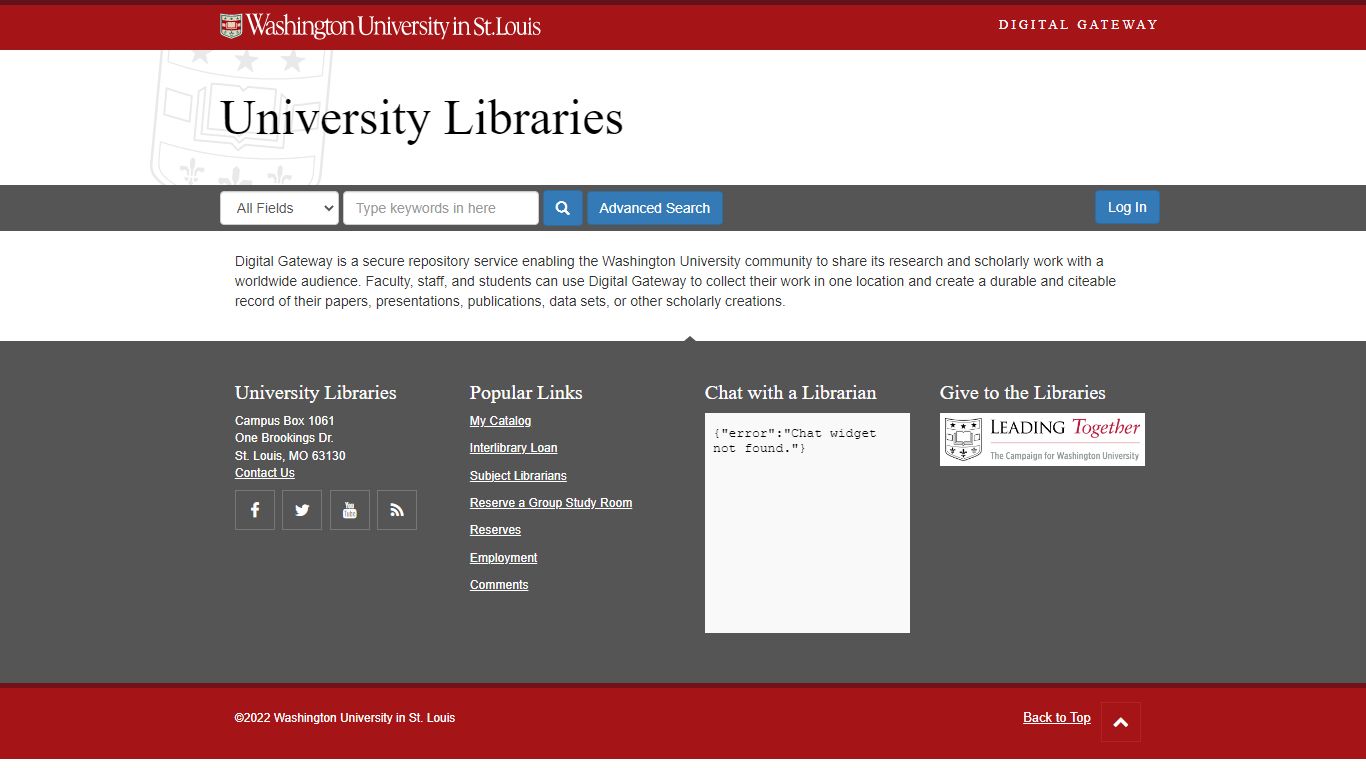The height and width of the screenshot is (768, 1366).
Task: Click the Give to the Libraries heading
Action: 1022,393
